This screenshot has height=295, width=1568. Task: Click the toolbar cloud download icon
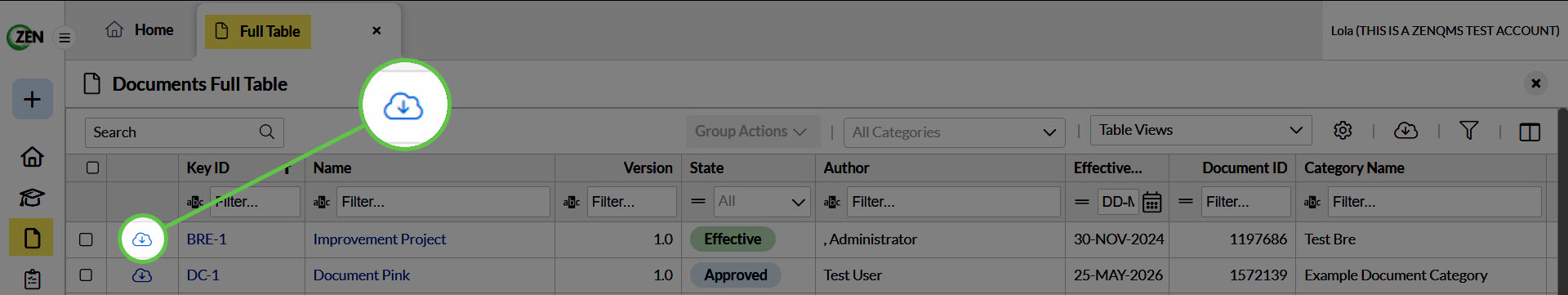pos(1405,131)
